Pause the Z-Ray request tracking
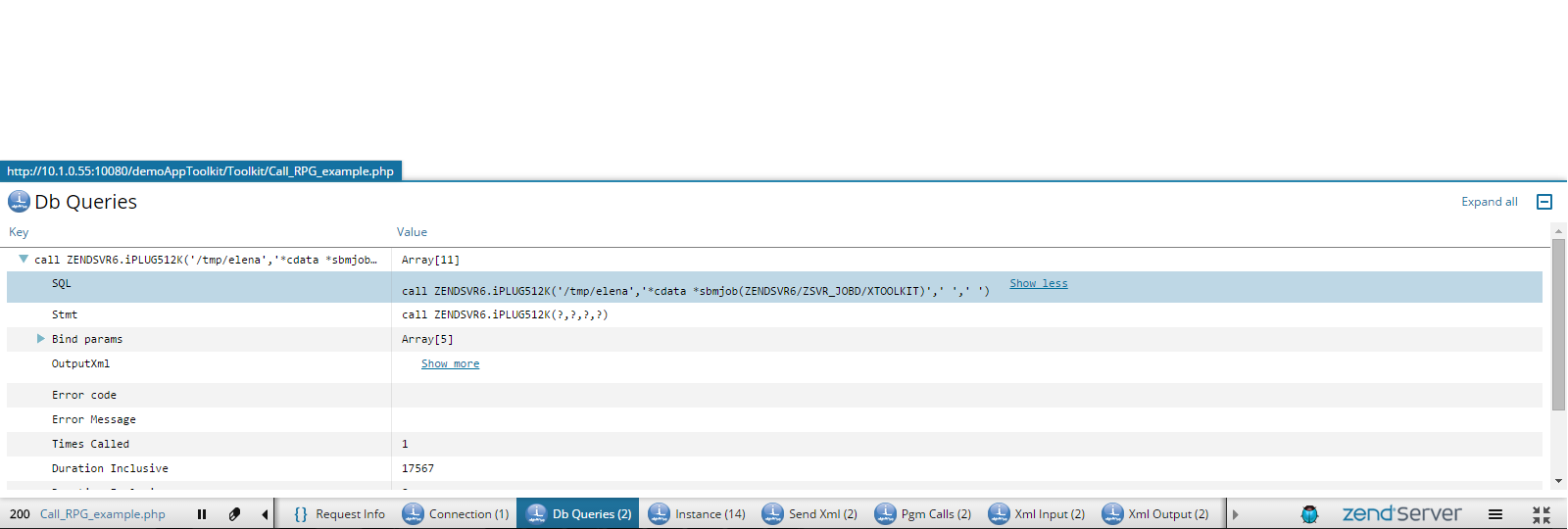This screenshot has height=529, width=1568. click(x=202, y=514)
